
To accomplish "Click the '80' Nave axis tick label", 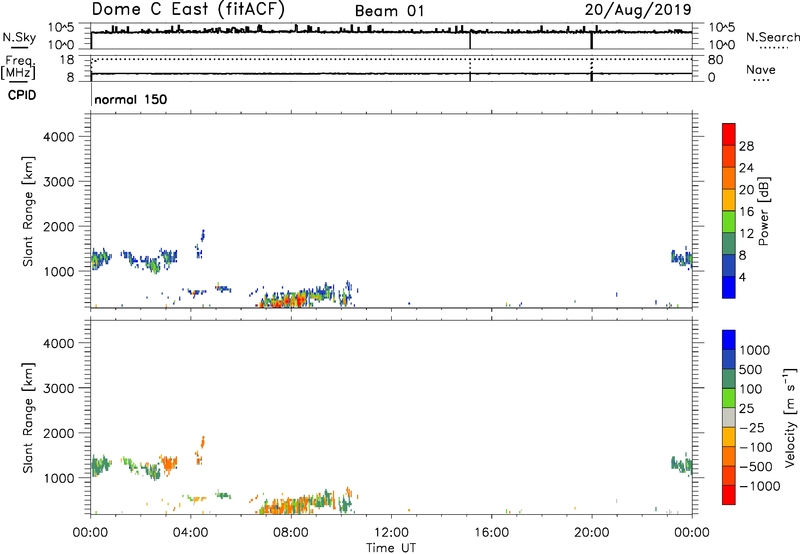I will (715, 60).
